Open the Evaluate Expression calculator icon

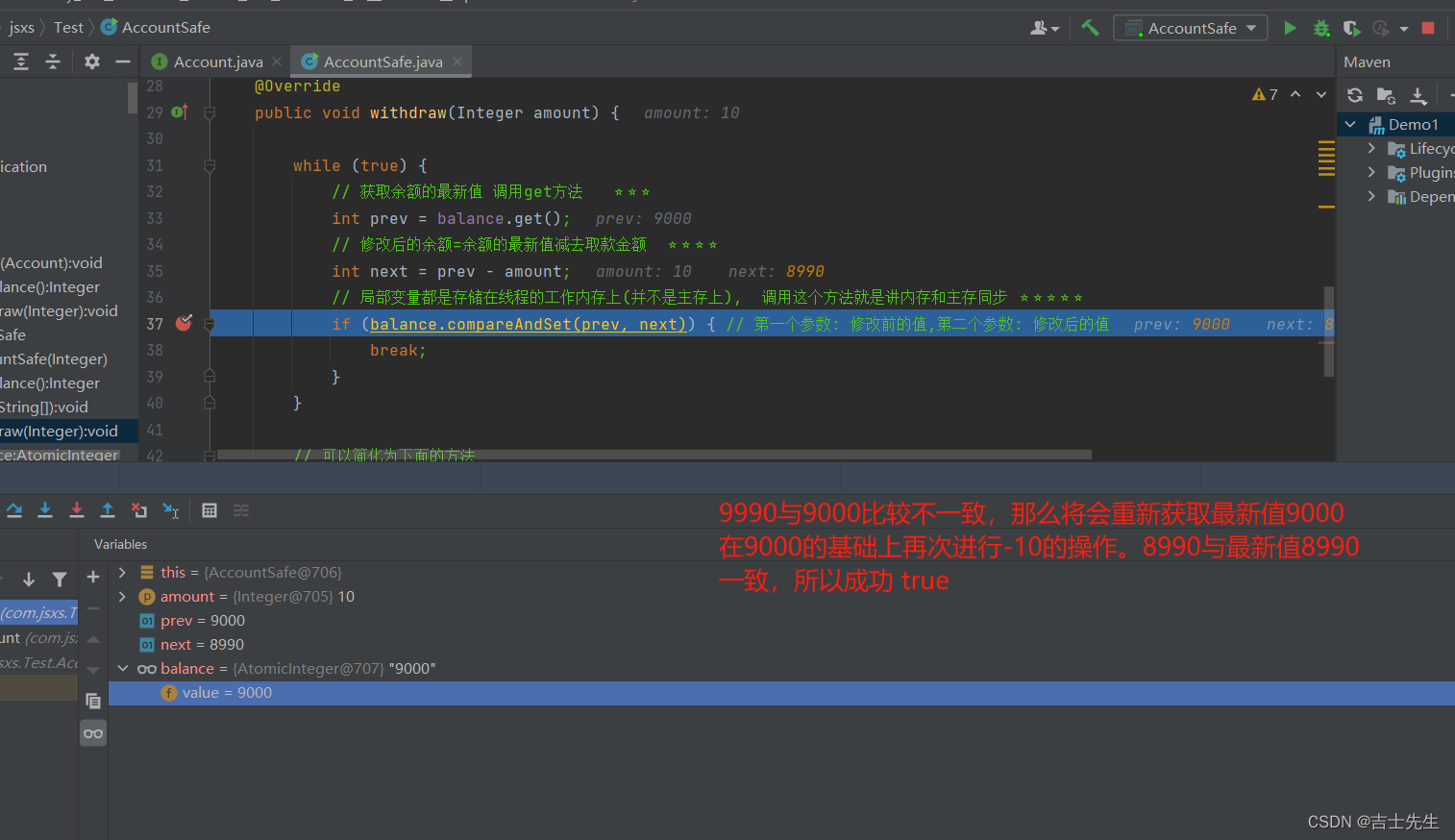click(x=210, y=510)
